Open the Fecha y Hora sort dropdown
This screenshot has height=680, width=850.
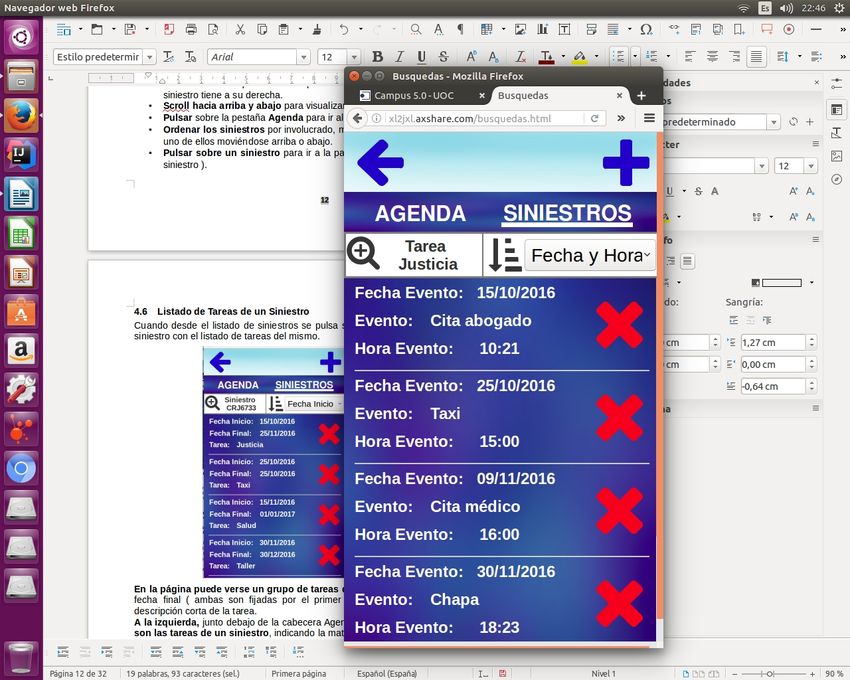tap(590, 256)
